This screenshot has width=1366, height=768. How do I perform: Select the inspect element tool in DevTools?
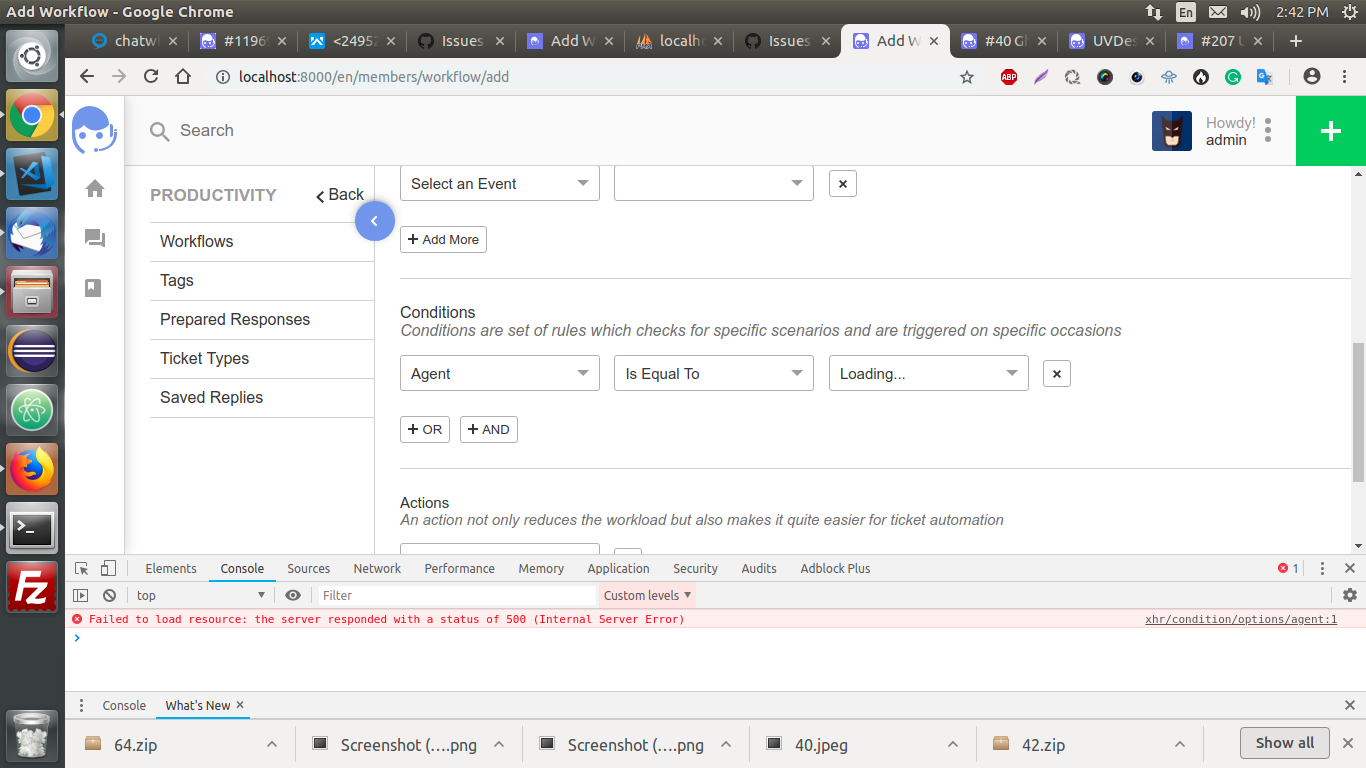79,567
